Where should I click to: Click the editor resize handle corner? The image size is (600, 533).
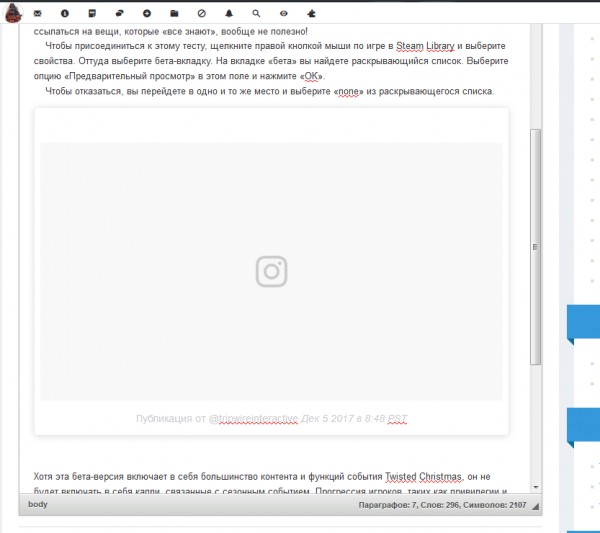pos(536,506)
